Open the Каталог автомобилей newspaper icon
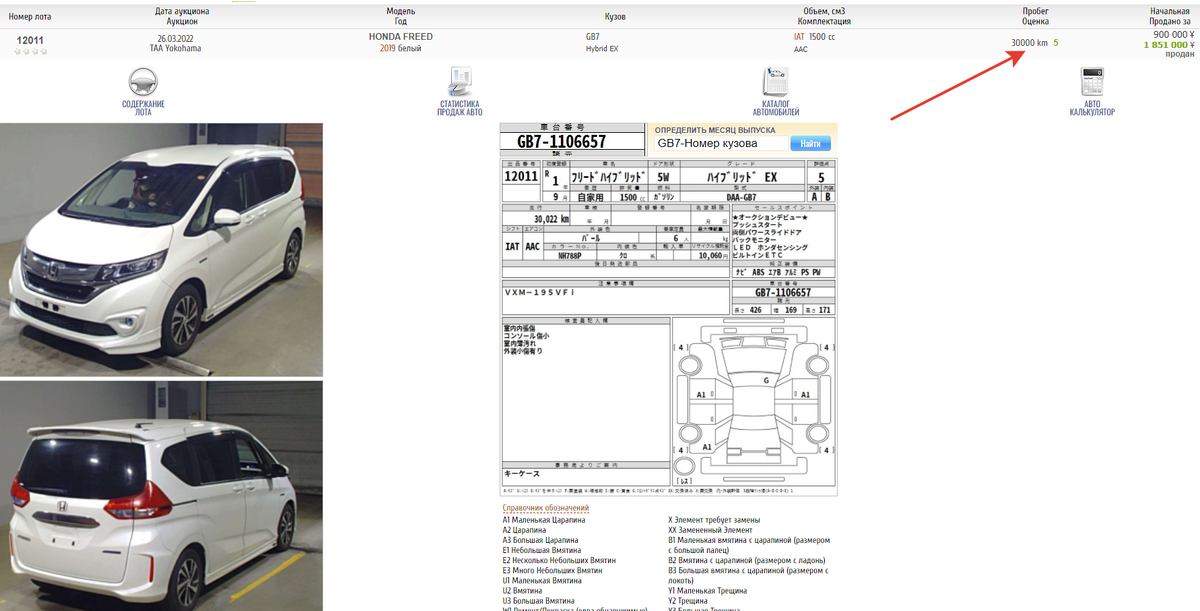 point(776,82)
